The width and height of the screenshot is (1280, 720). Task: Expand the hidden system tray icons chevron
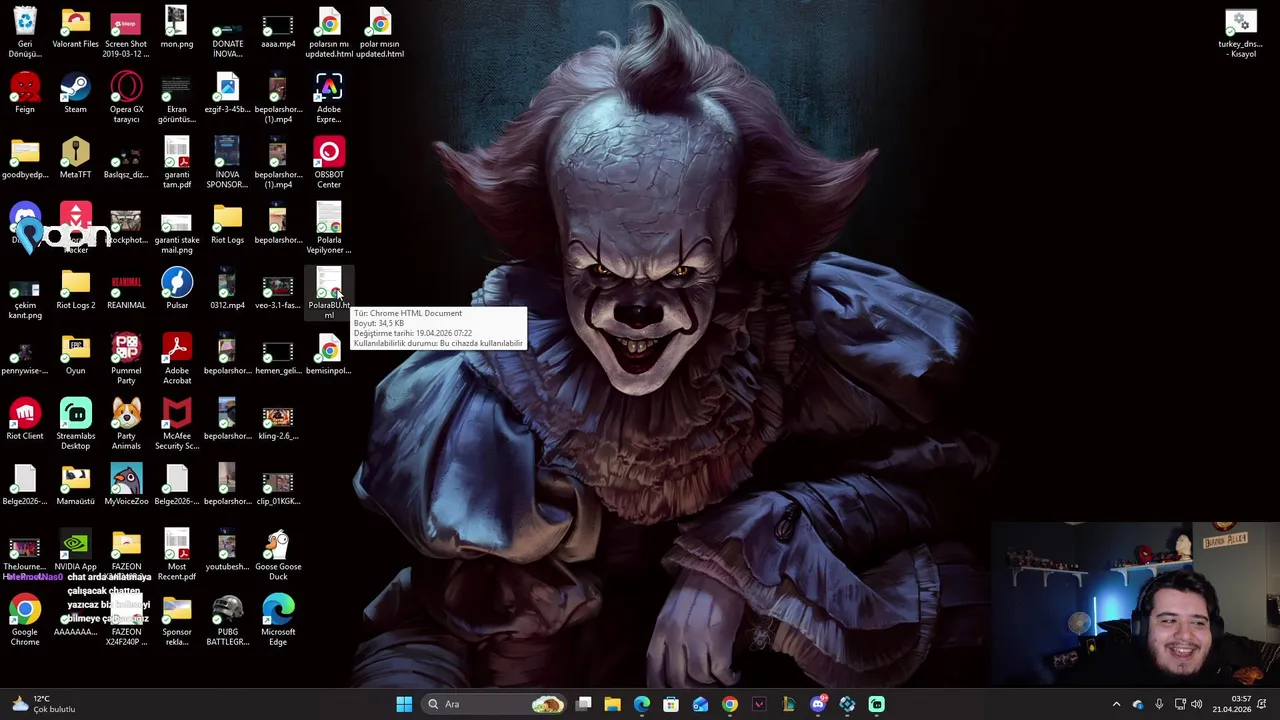(x=1117, y=704)
